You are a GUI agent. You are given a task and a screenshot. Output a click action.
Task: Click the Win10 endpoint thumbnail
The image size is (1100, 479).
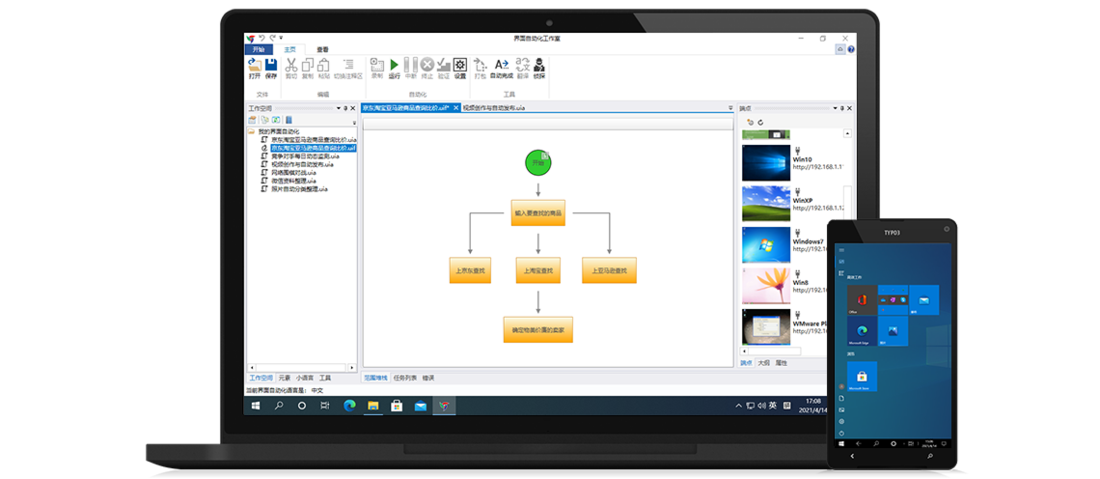[766, 162]
